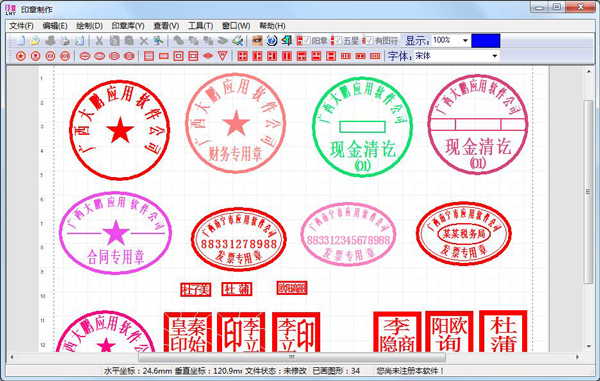Select the two-column square name seal tool
The height and width of the screenshot is (381, 600).
[287, 56]
